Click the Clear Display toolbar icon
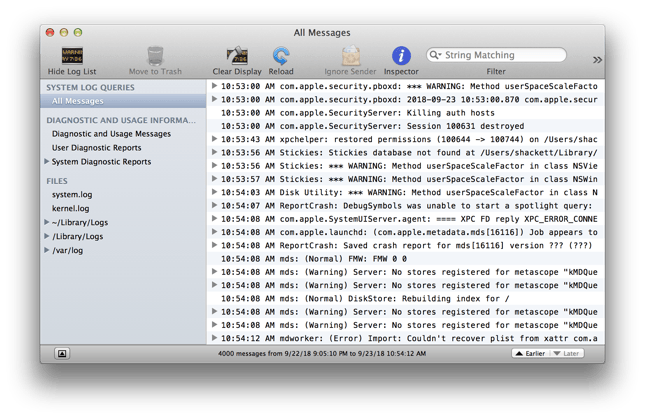Image resolution: width=645 pixels, height=419 pixels. click(x=237, y=56)
